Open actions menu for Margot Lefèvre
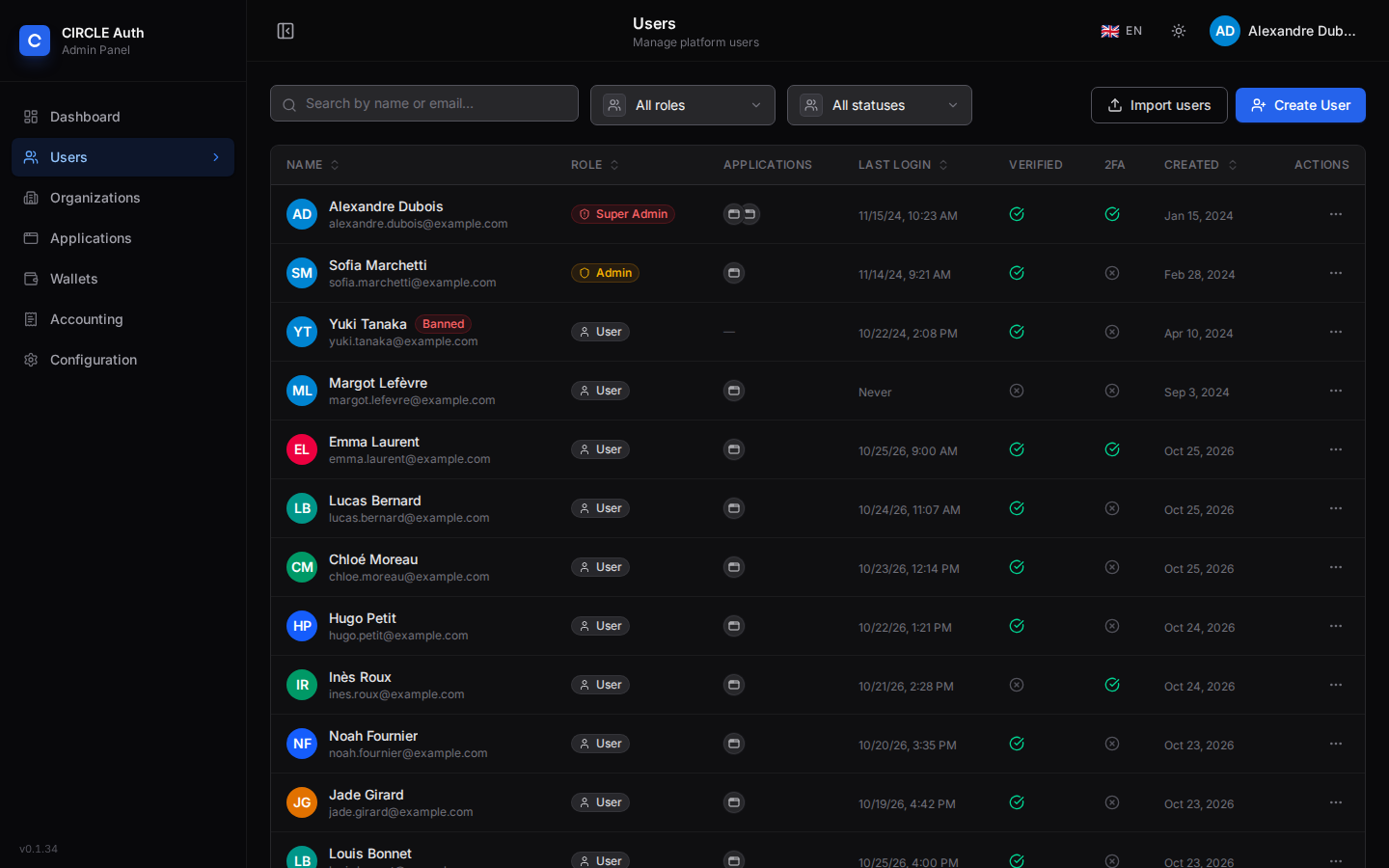 click(1336, 391)
